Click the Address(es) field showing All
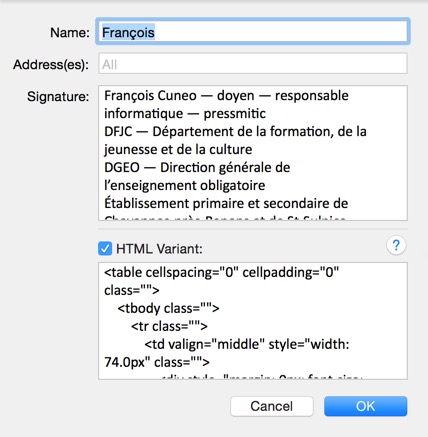428x437 pixels. tap(253, 64)
